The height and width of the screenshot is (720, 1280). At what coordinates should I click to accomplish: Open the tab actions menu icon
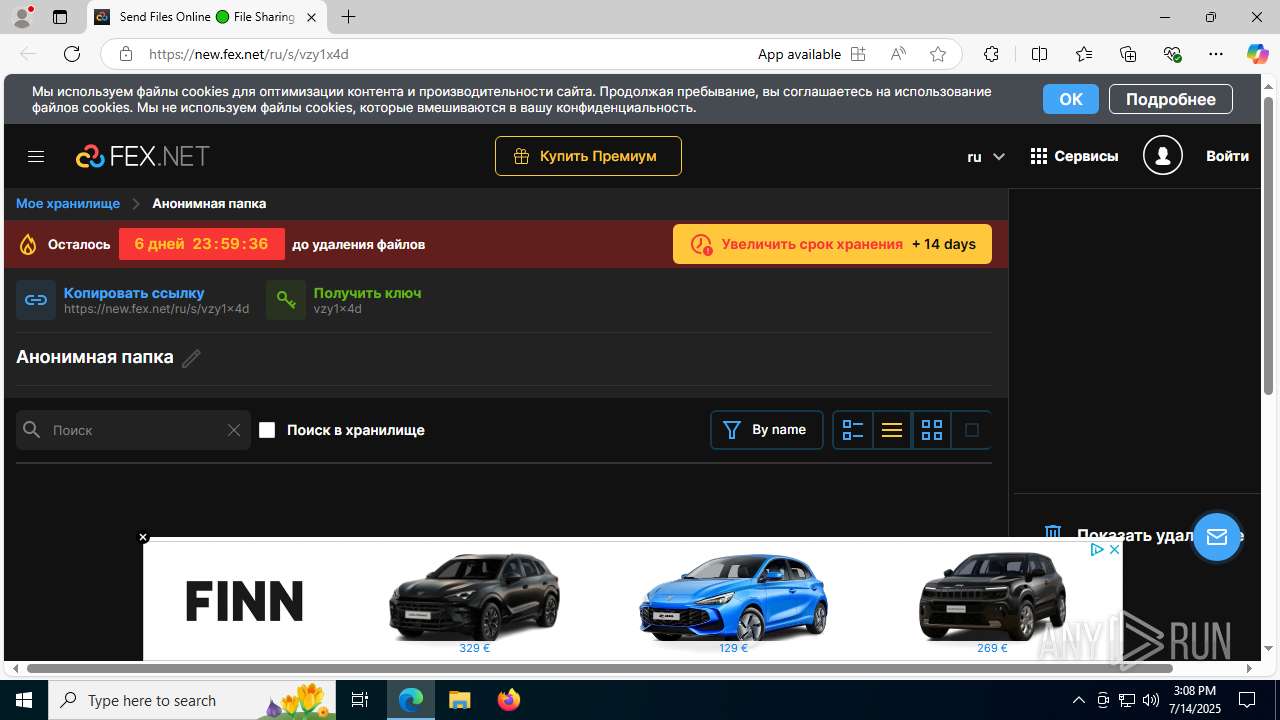pyautogui.click(x=60, y=17)
